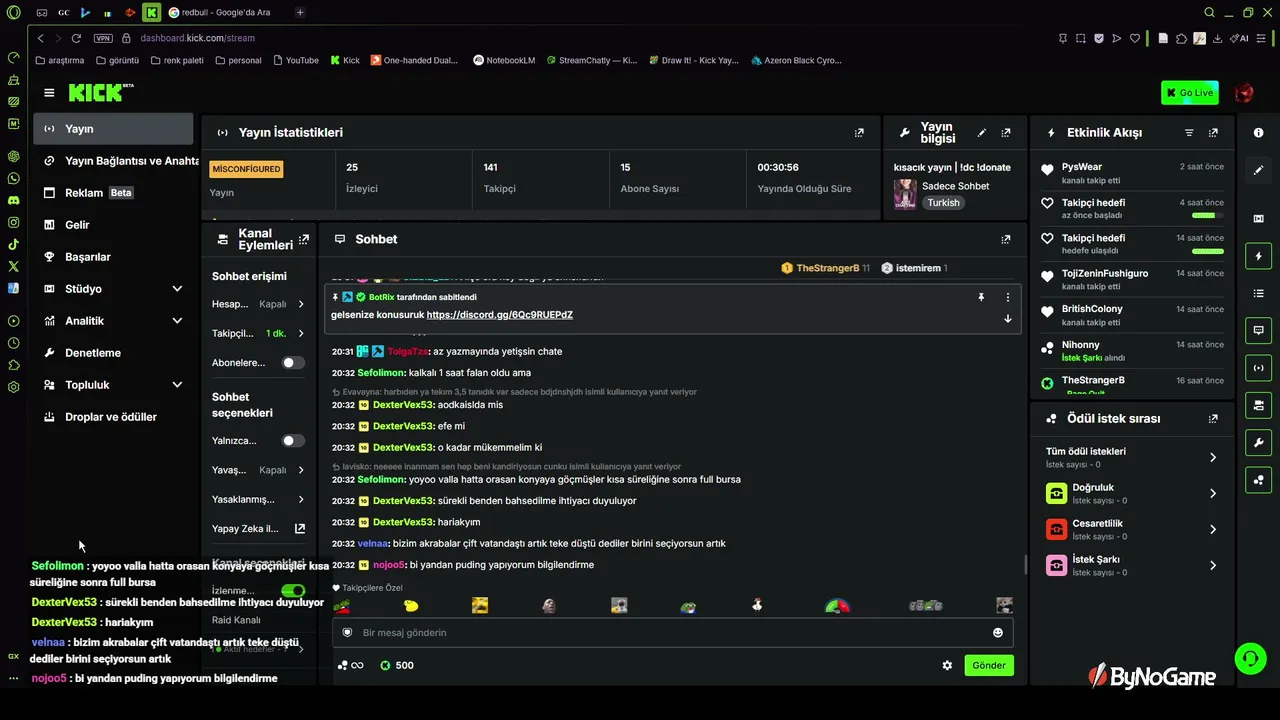Edit stream info with the pencil icon
The image size is (1280, 720).
click(982, 133)
